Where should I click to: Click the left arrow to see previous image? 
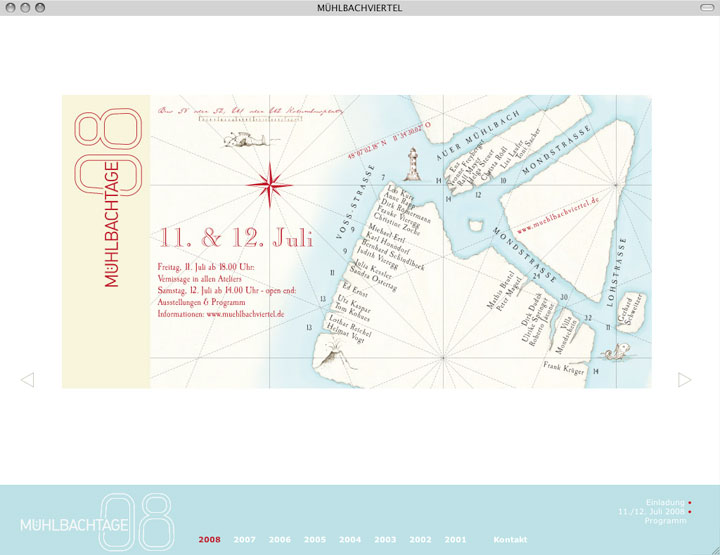pyautogui.click(x=27, y=379)
